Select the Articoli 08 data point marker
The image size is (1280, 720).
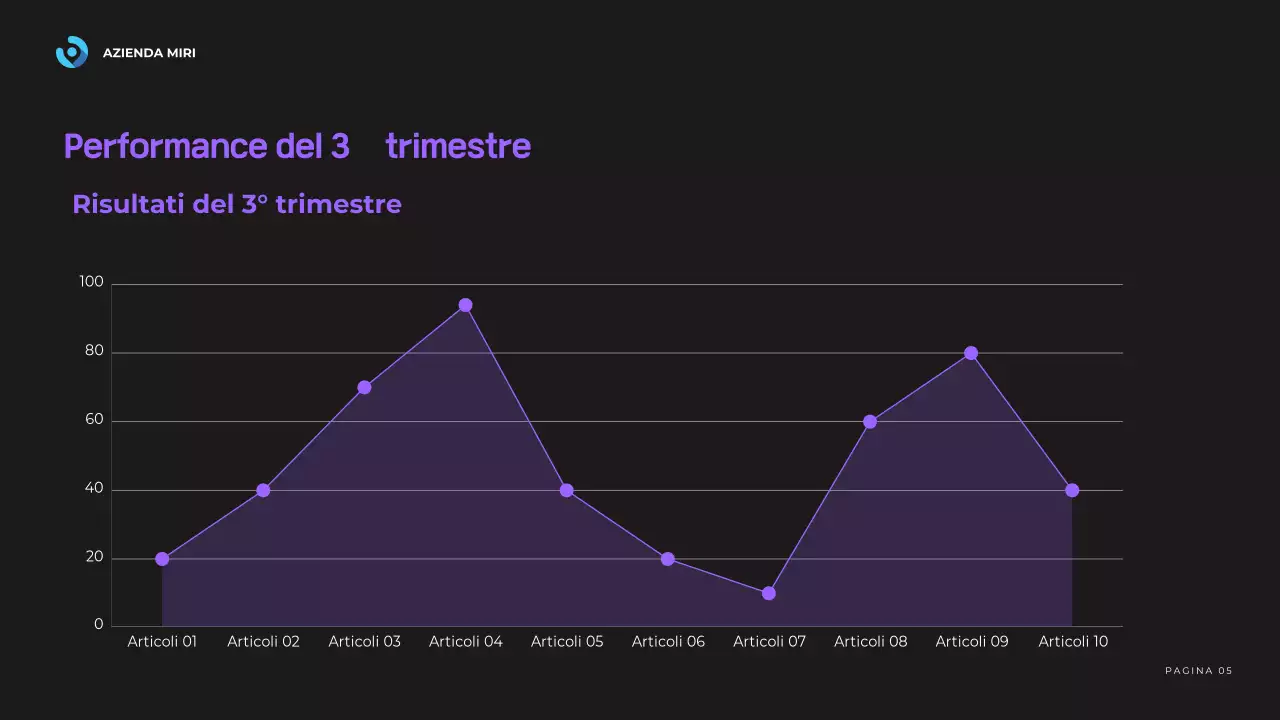pyautogui.click(x=870, y=422)
